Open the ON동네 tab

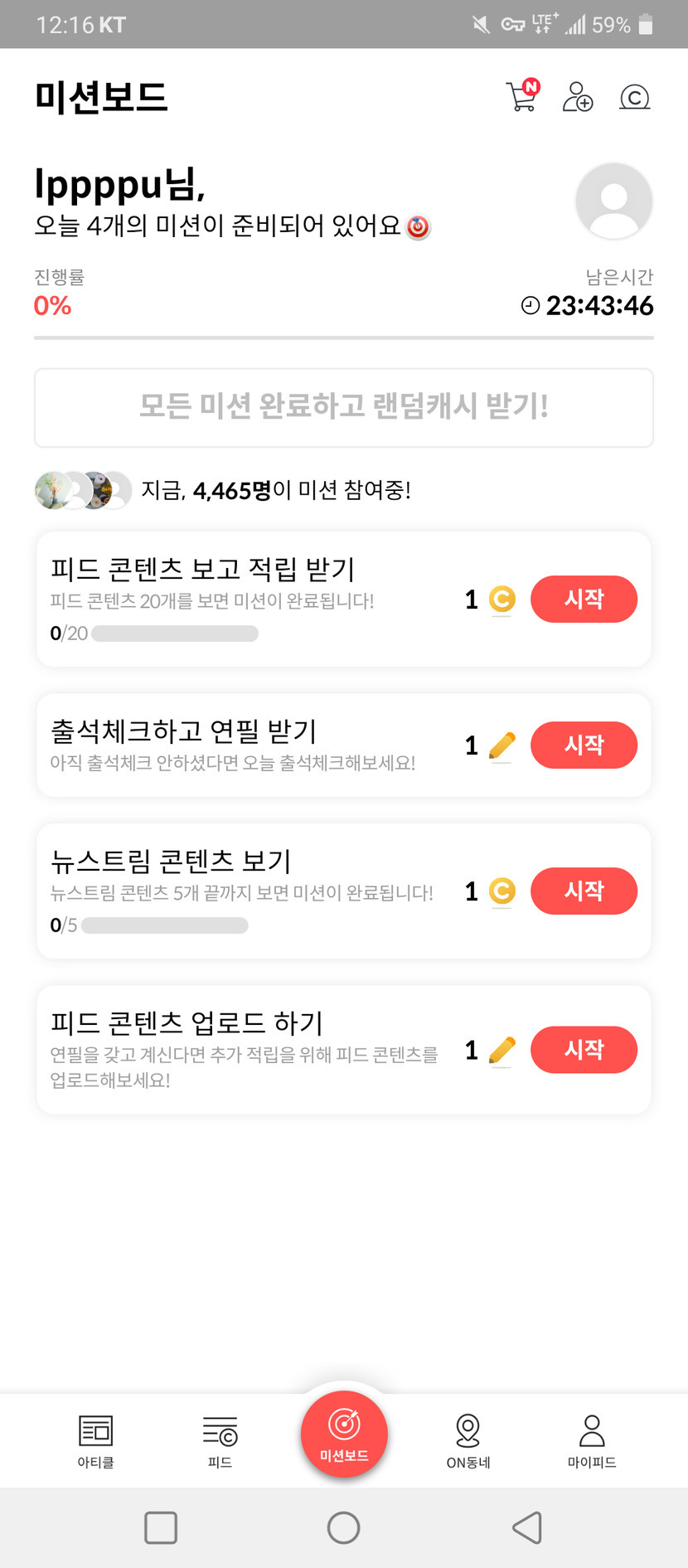click(x=468, y=1441)
